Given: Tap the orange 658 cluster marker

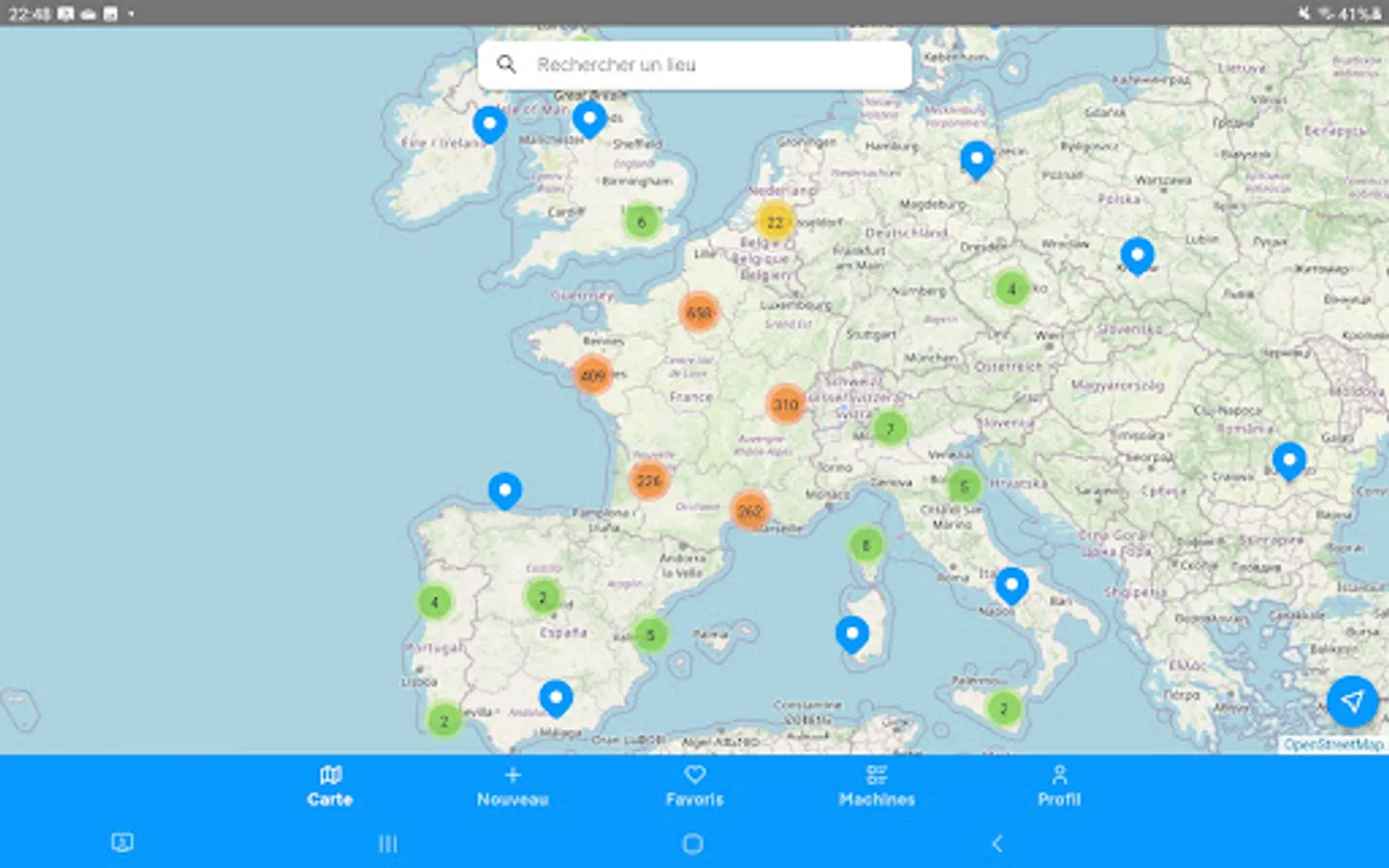Looking at the screenshot, I should [699, 312].
